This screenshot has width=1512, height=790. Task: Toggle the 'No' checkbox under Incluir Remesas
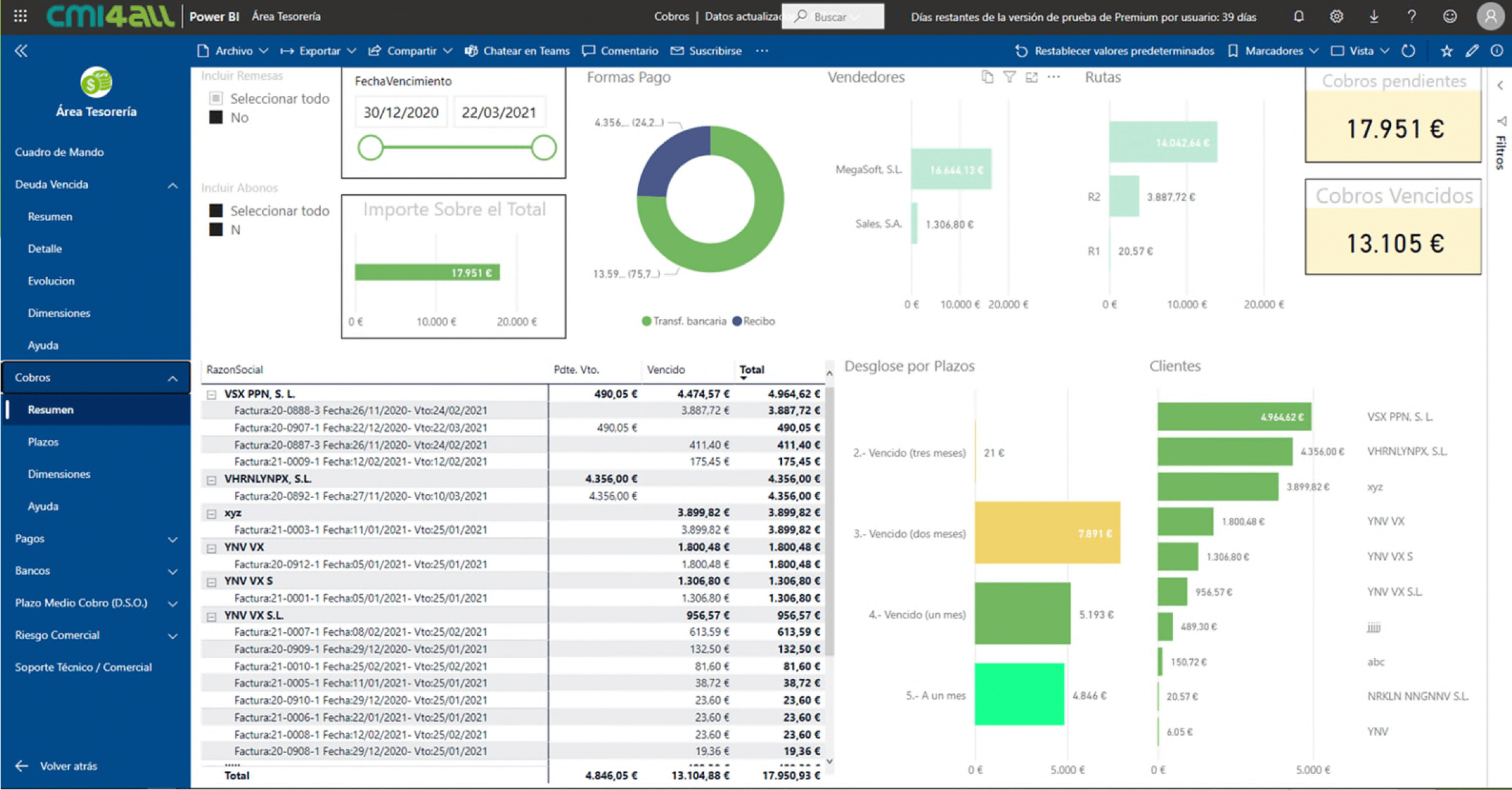click(x=216, y=117)
